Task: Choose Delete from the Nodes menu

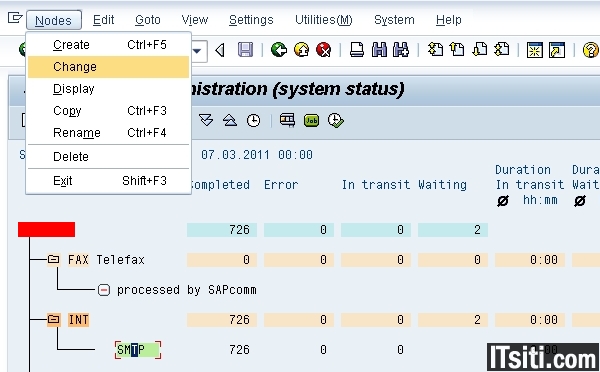Action: tap(109, 157)
